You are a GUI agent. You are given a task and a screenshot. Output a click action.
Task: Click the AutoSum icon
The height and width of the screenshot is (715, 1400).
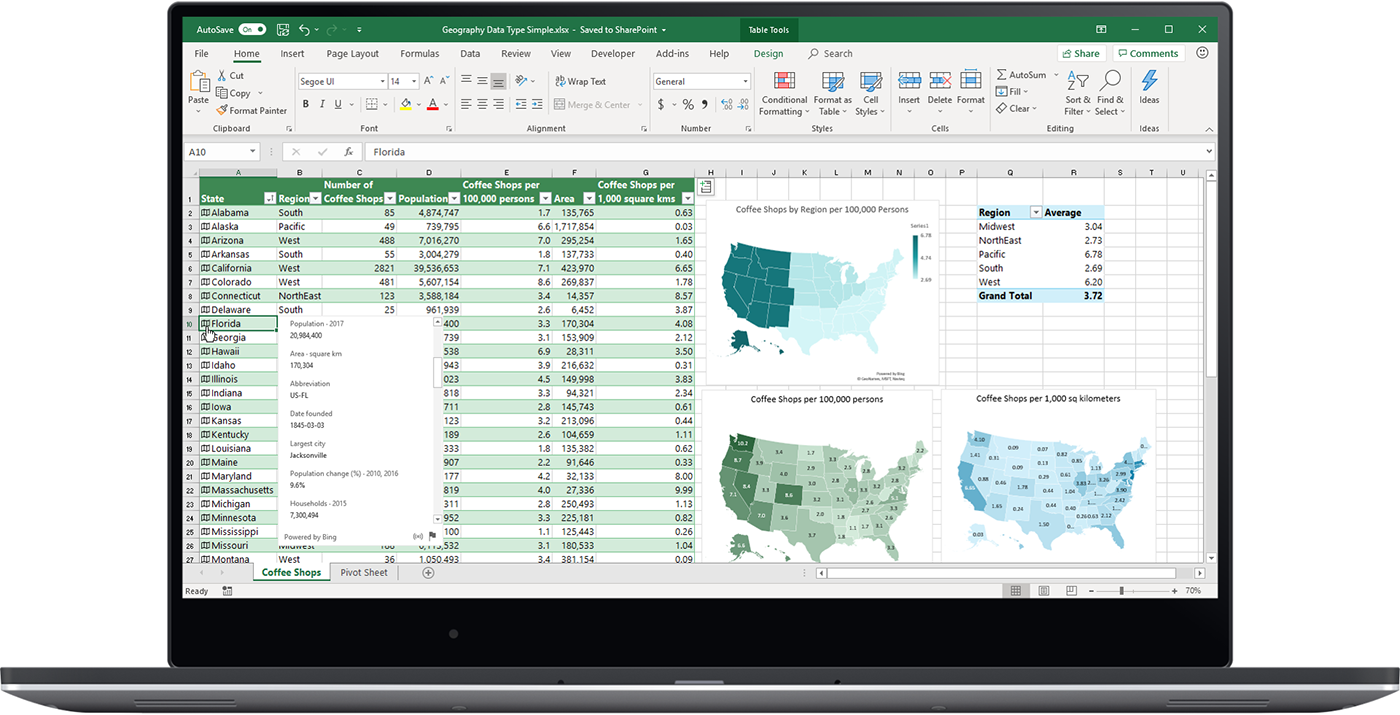[1003, 74]
